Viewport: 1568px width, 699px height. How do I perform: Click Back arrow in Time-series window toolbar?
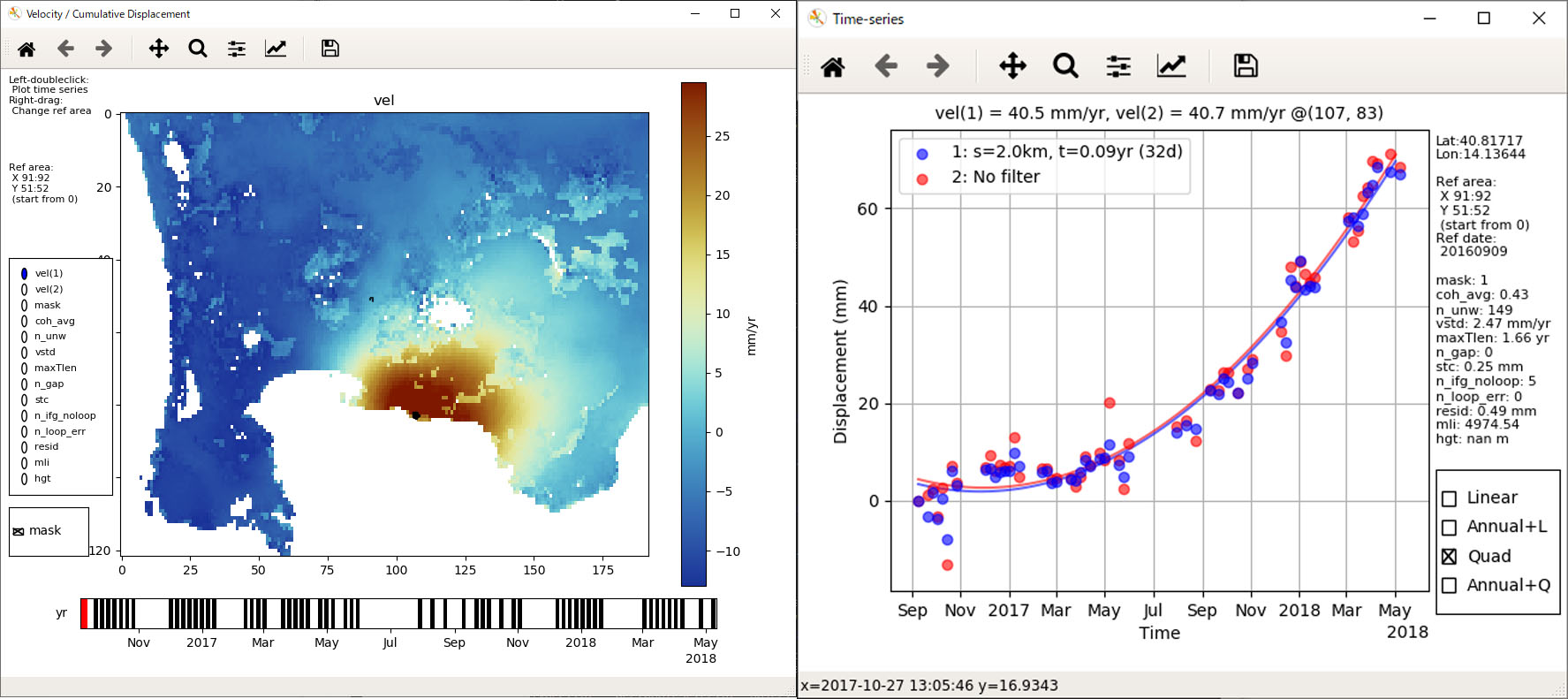(886, 66)
